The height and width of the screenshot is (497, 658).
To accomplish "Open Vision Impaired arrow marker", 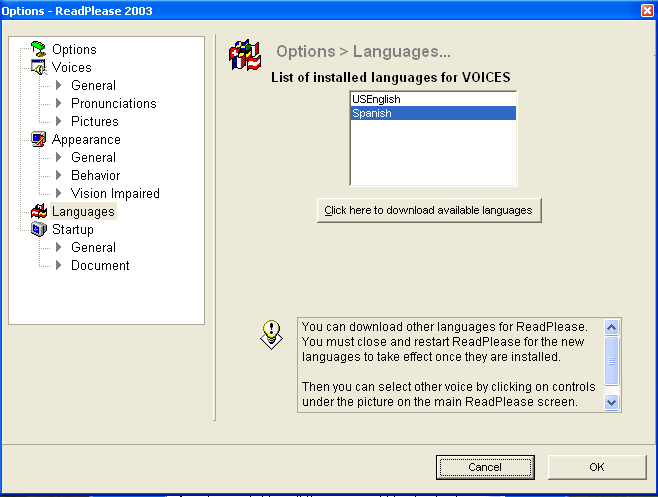I will 59,193.
